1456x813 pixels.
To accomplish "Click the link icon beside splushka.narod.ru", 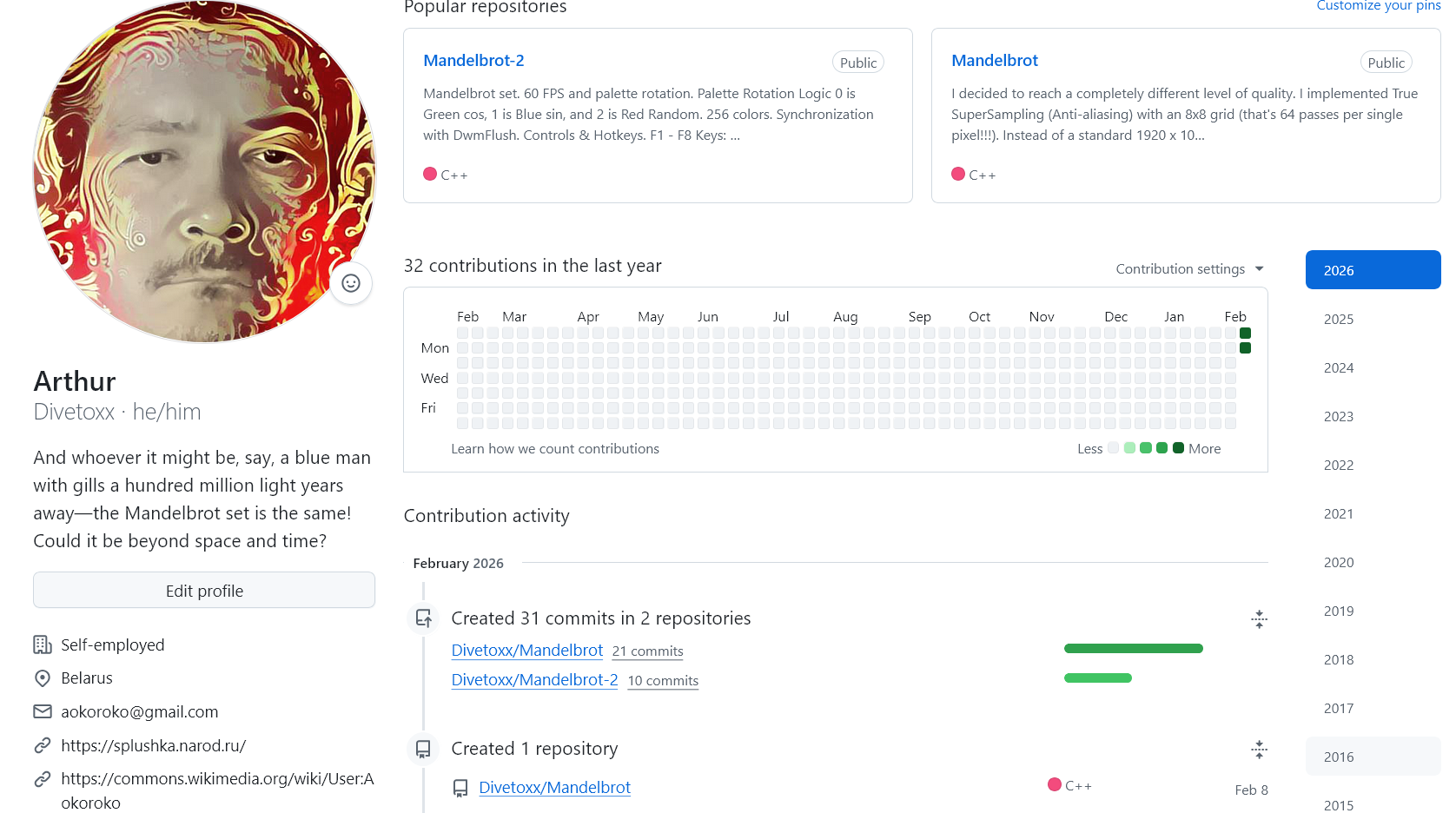I will [43, 745].
